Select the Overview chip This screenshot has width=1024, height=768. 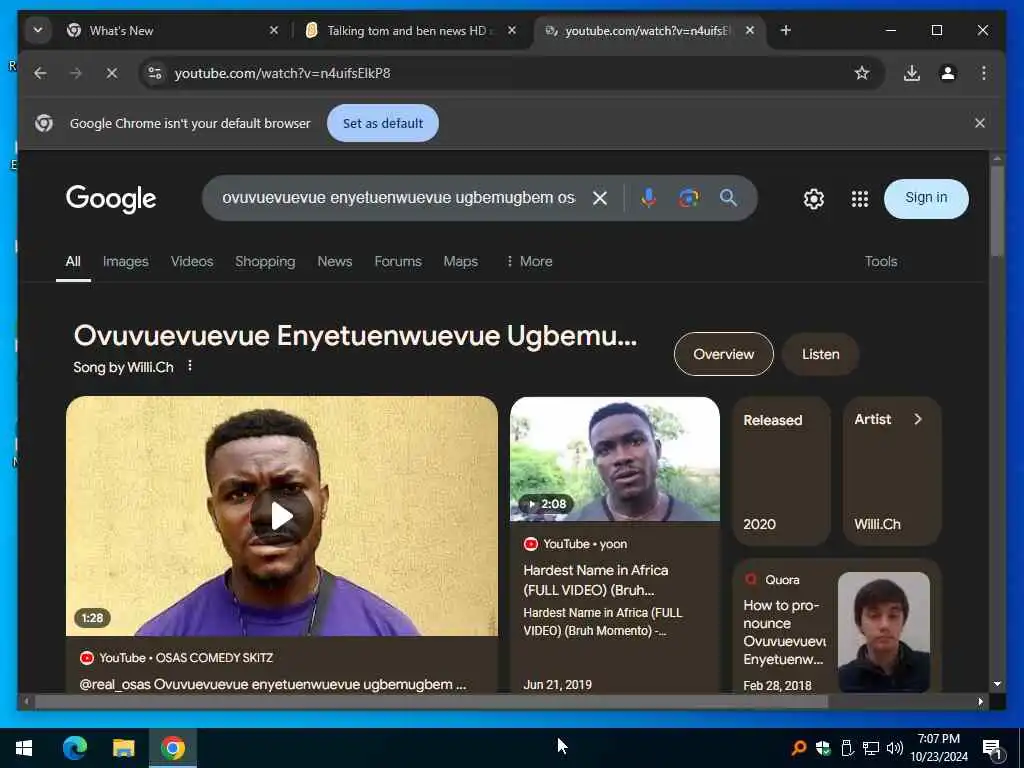pos(724,354)
